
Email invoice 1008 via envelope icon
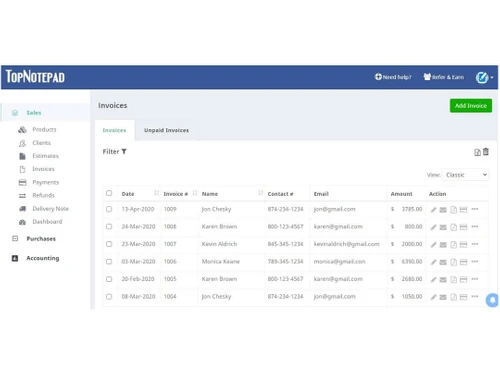(443, 227)
